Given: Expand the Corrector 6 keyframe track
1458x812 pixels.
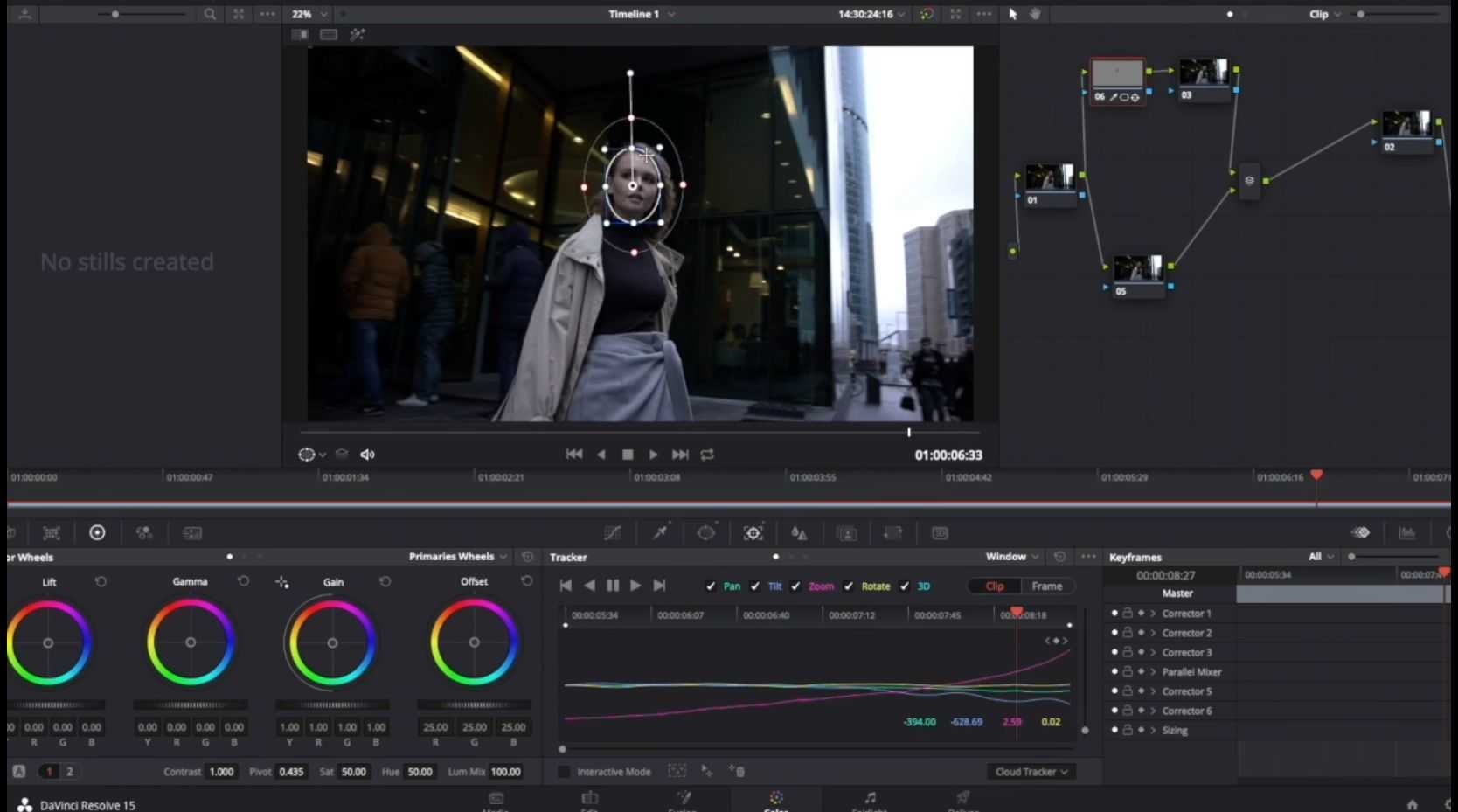Looking at the screenshot, I should tap(1154, 711).
